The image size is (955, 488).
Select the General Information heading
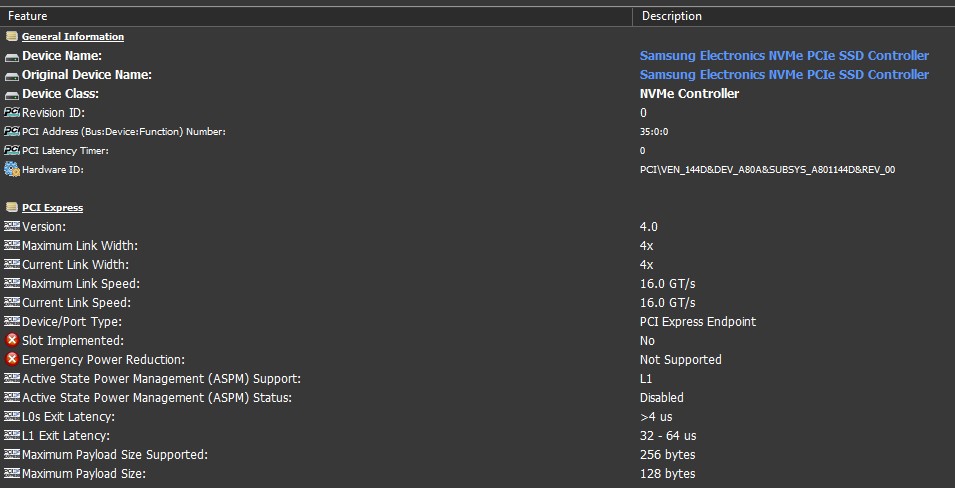pos(73,37)
